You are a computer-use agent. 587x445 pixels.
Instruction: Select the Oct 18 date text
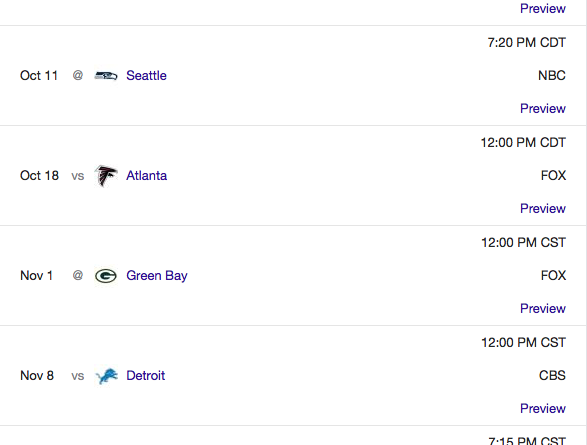[39, 176]
